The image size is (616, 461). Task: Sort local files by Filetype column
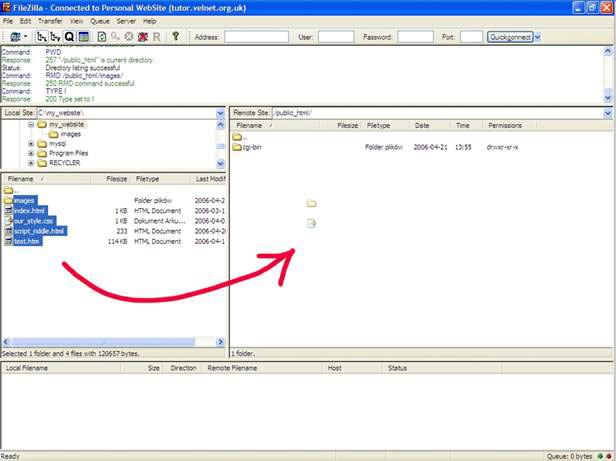161,179
